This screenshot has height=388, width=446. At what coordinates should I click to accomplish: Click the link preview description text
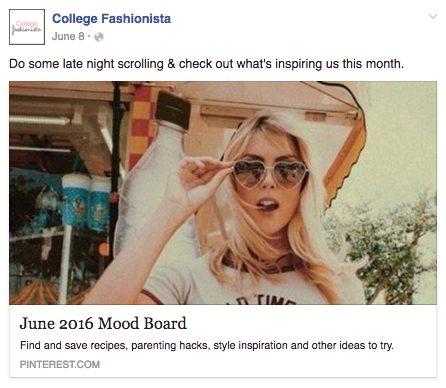coord(207,345)
